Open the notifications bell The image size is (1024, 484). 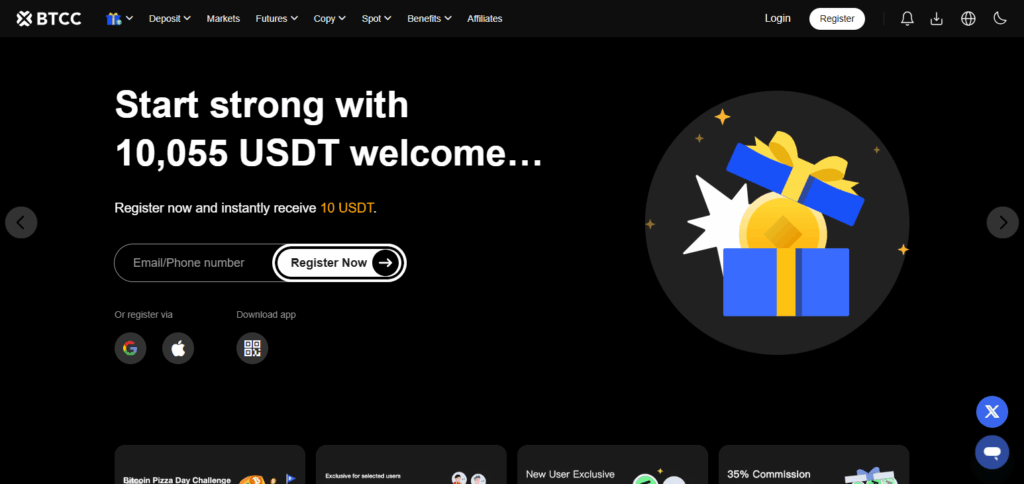[x=907, y=18]
